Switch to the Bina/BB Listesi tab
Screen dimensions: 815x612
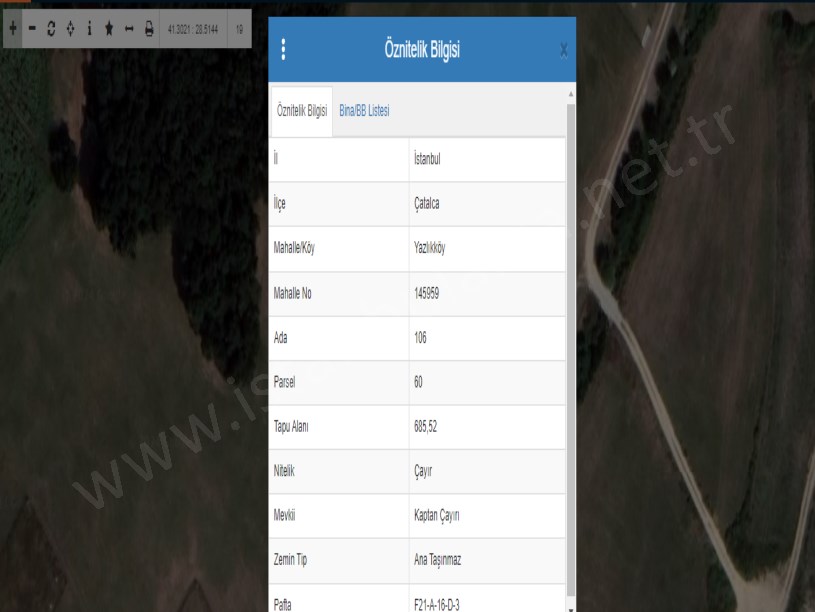click(x=364, y=111)
